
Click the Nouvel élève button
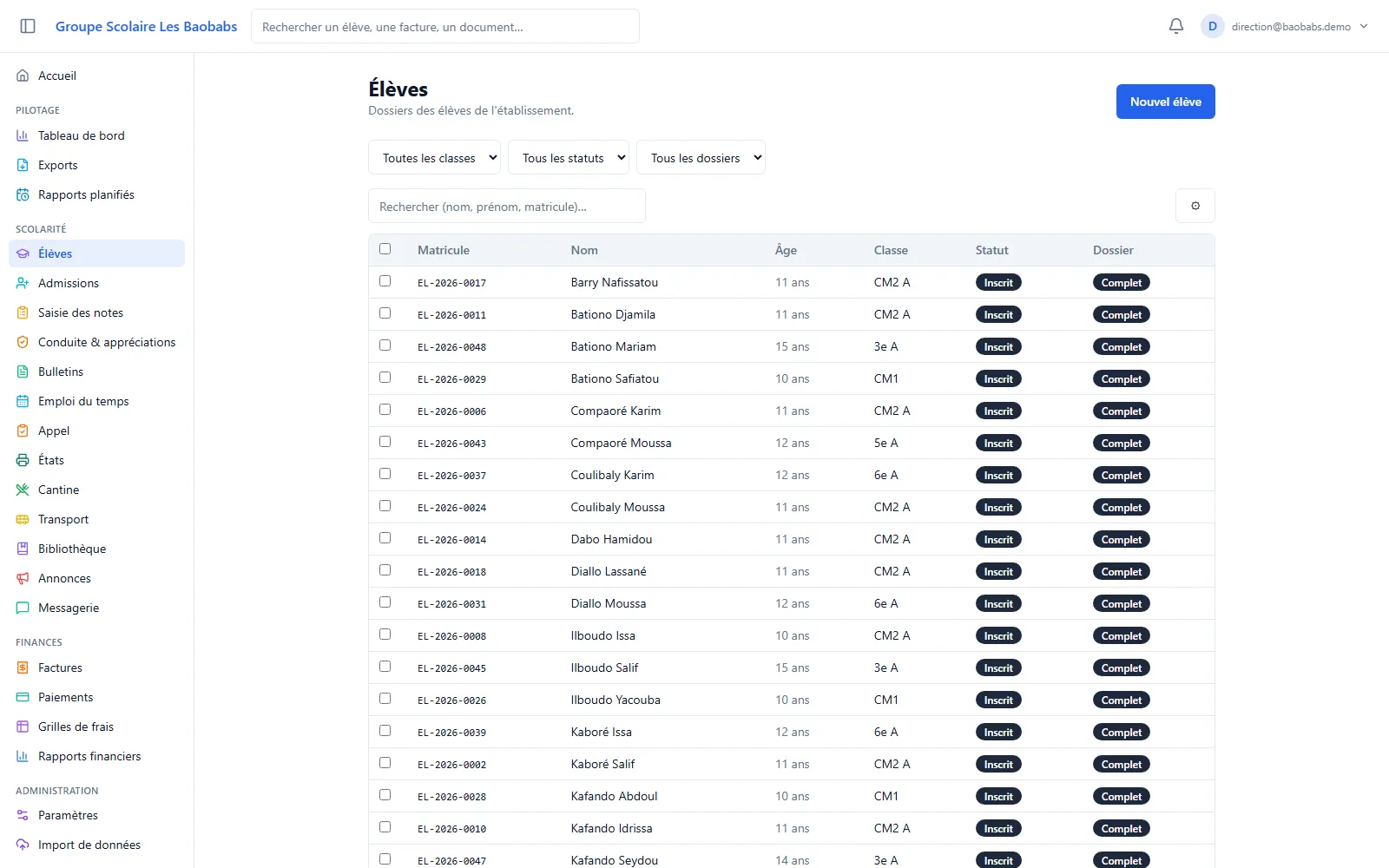(1165, 102)
